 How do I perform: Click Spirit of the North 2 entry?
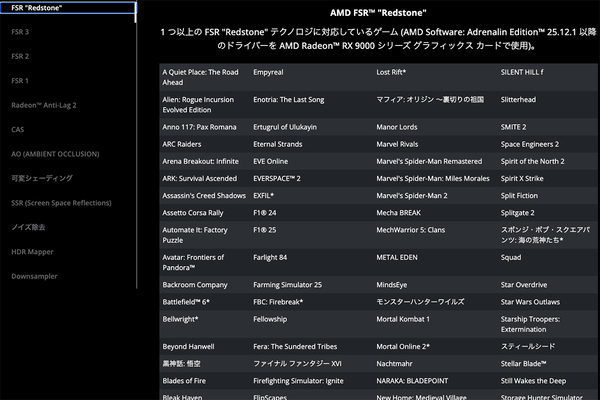[x=532, y=162]
